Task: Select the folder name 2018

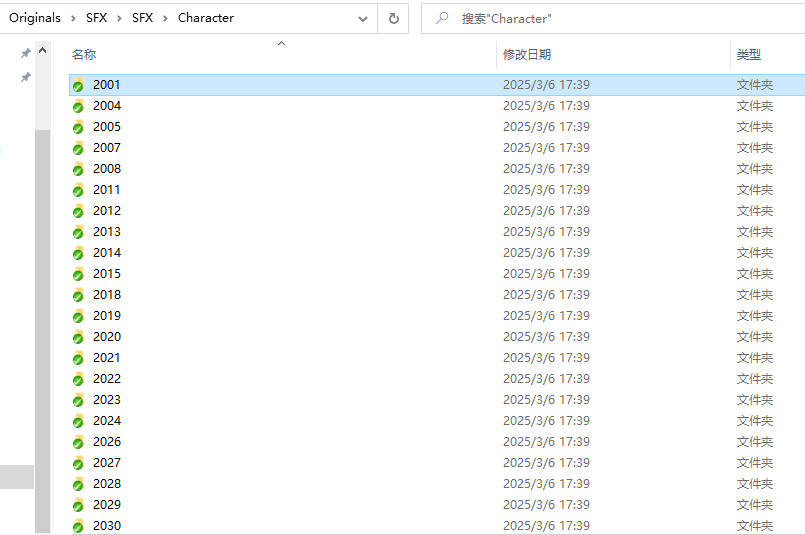Action: [107, 295]
